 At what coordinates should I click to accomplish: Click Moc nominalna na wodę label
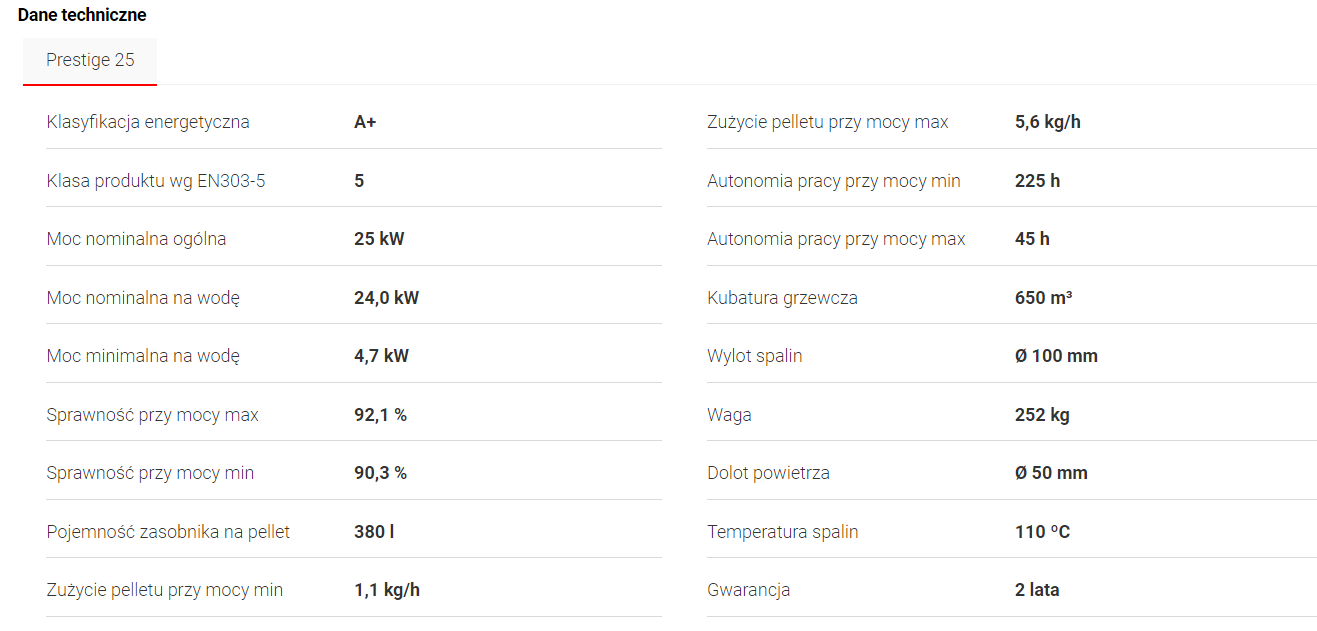(x=143, y=298)
